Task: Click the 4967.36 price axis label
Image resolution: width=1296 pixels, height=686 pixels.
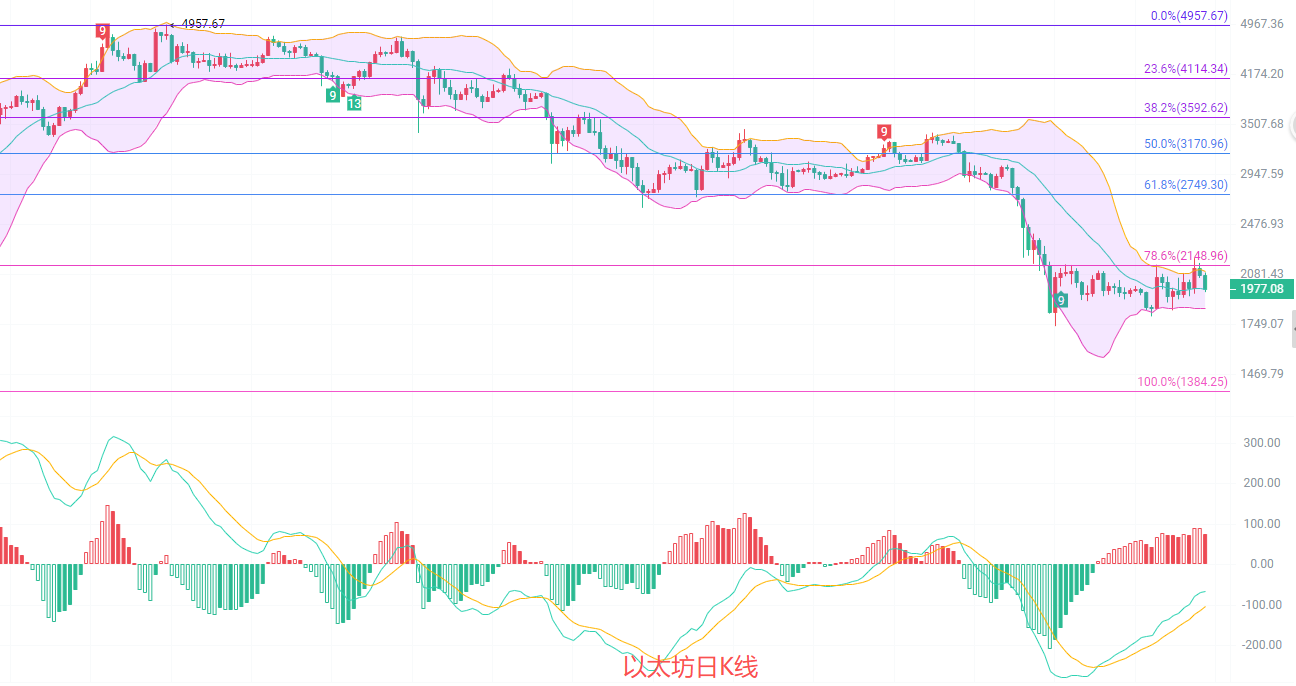Action: tap(1261, 23)
